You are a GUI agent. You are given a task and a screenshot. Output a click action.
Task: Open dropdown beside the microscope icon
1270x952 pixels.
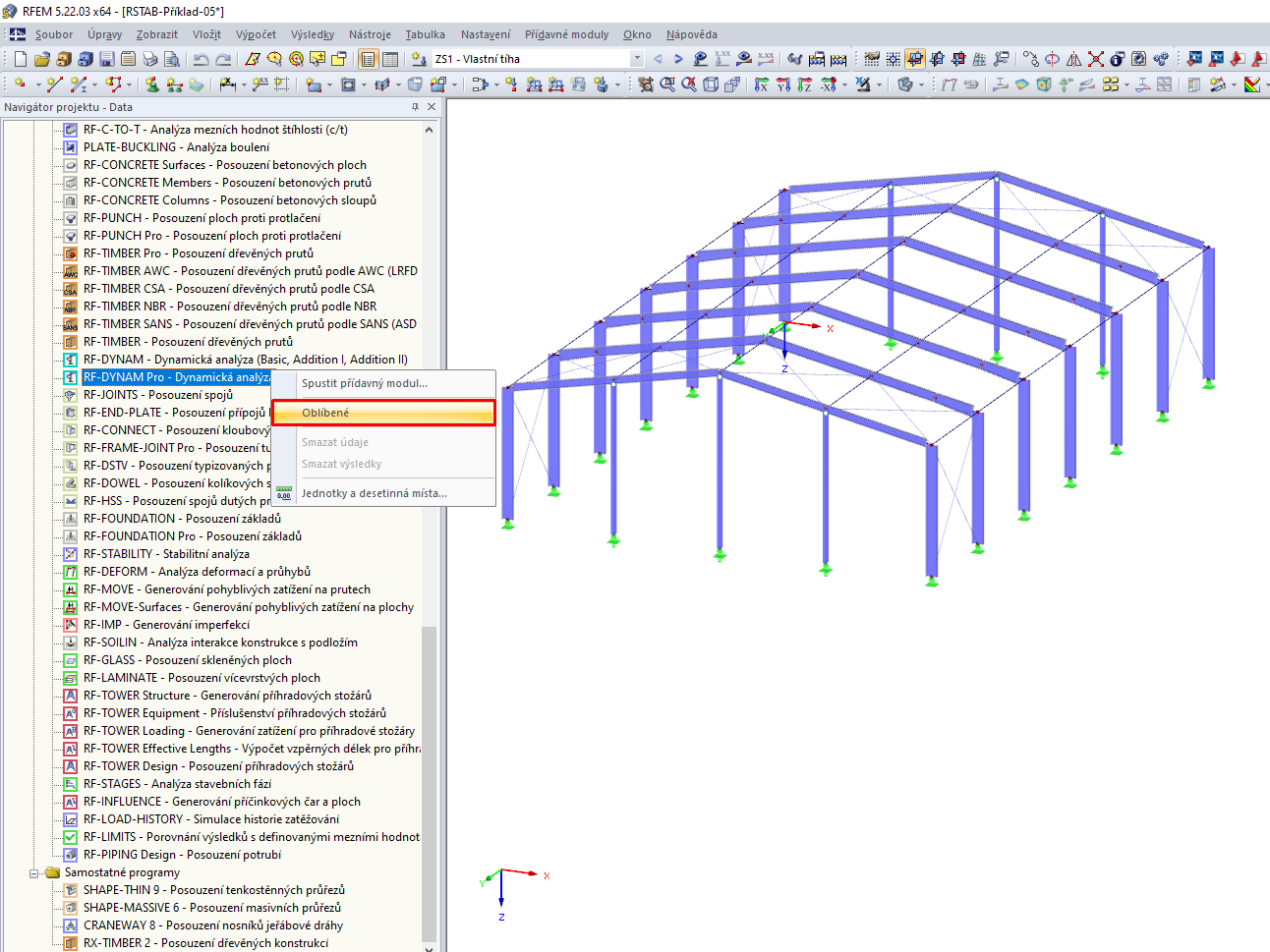tap(879, 84)
